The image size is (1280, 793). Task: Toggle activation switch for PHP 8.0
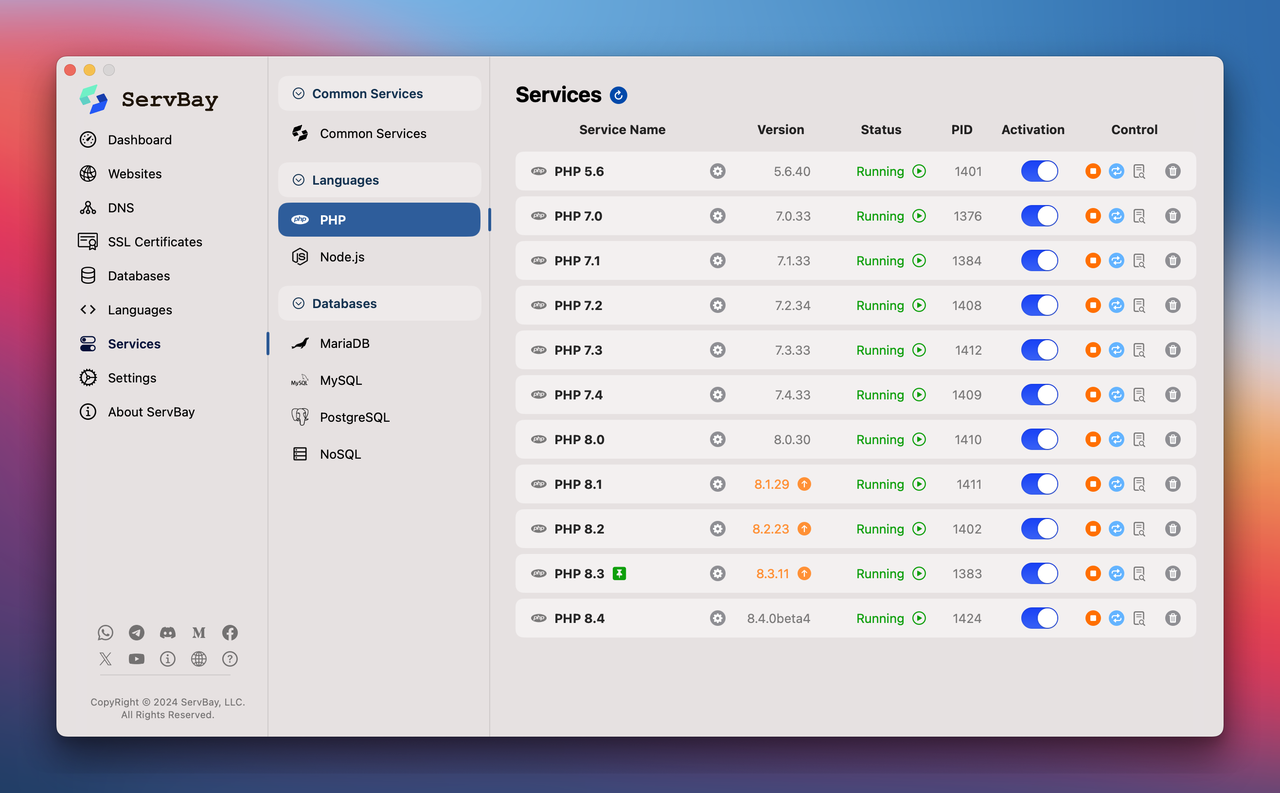(1039, 439)
